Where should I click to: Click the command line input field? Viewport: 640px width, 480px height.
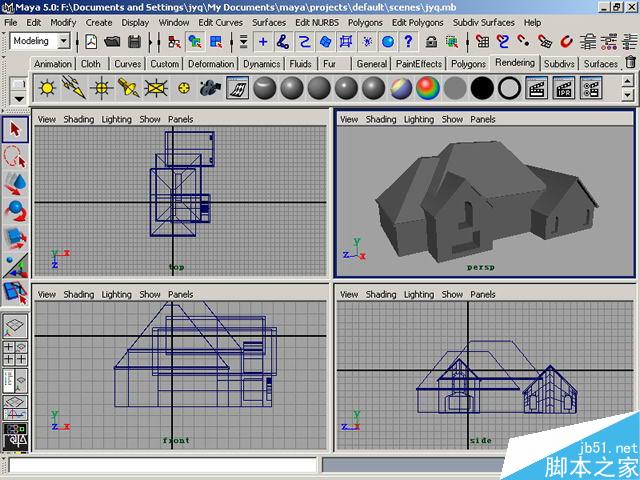tap(162, 465)
